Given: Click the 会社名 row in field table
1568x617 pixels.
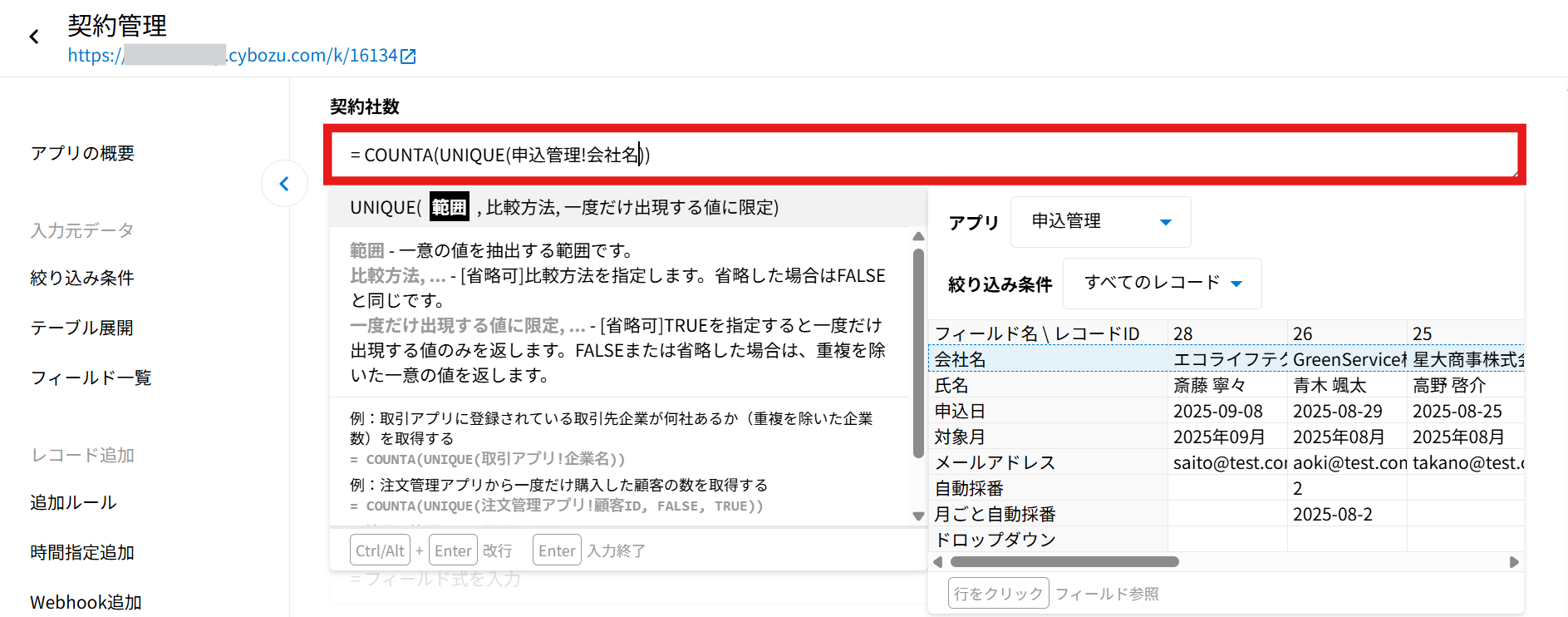Looking at the screenshot, I should (x=1047, y=359).
